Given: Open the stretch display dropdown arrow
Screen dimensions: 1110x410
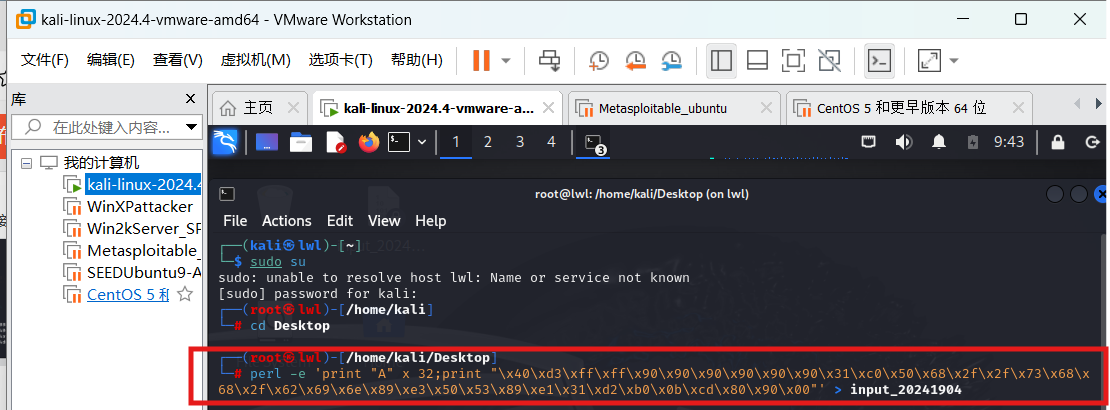Looking at the screenshot, I should point(953,61).
